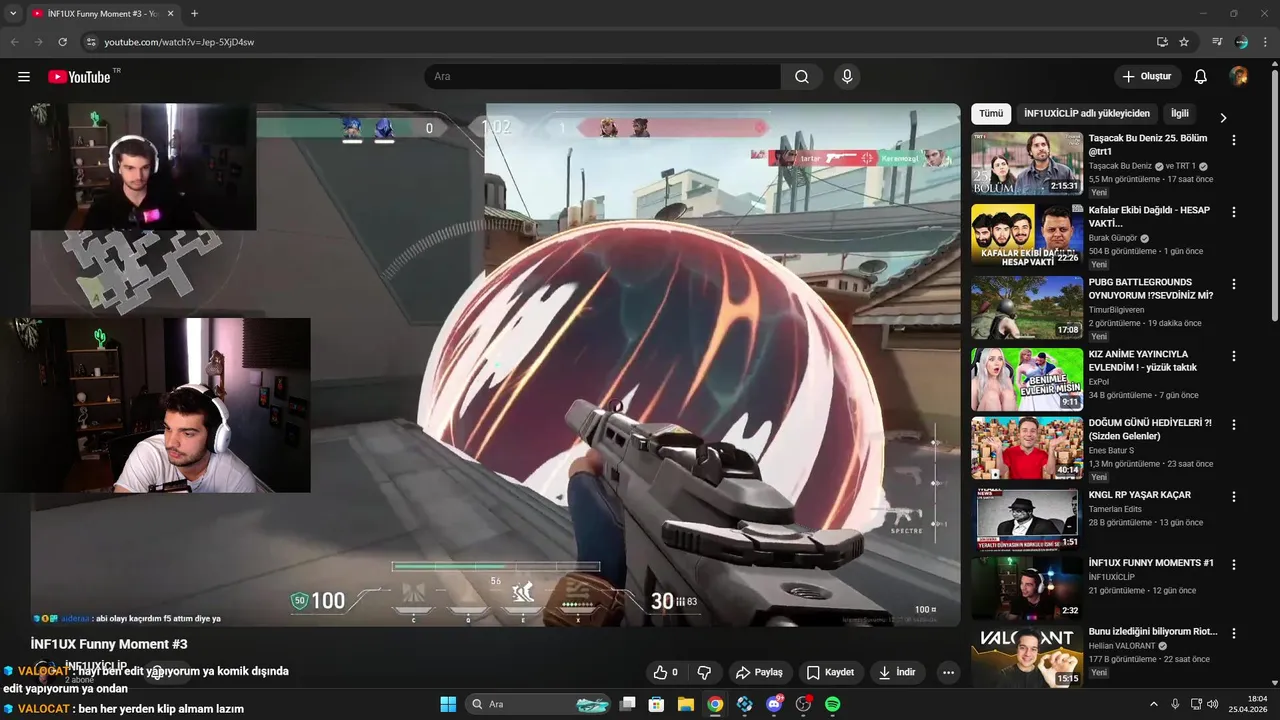Viewport: 1280px width, 720px height.
Task: Go to the YouTube home logo
Action: (79, 77)
